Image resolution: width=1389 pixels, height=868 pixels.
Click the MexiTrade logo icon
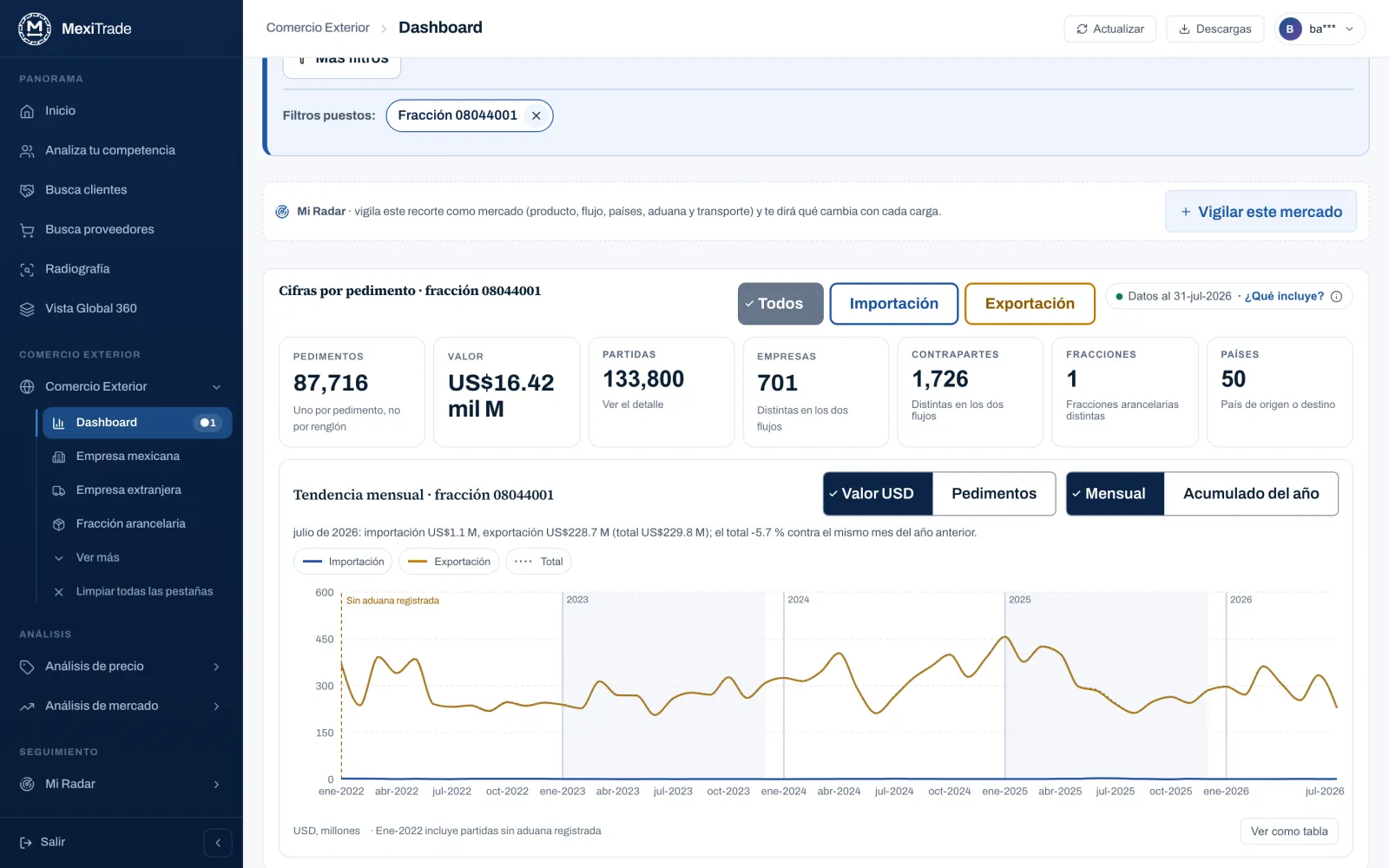coord(35,29)
